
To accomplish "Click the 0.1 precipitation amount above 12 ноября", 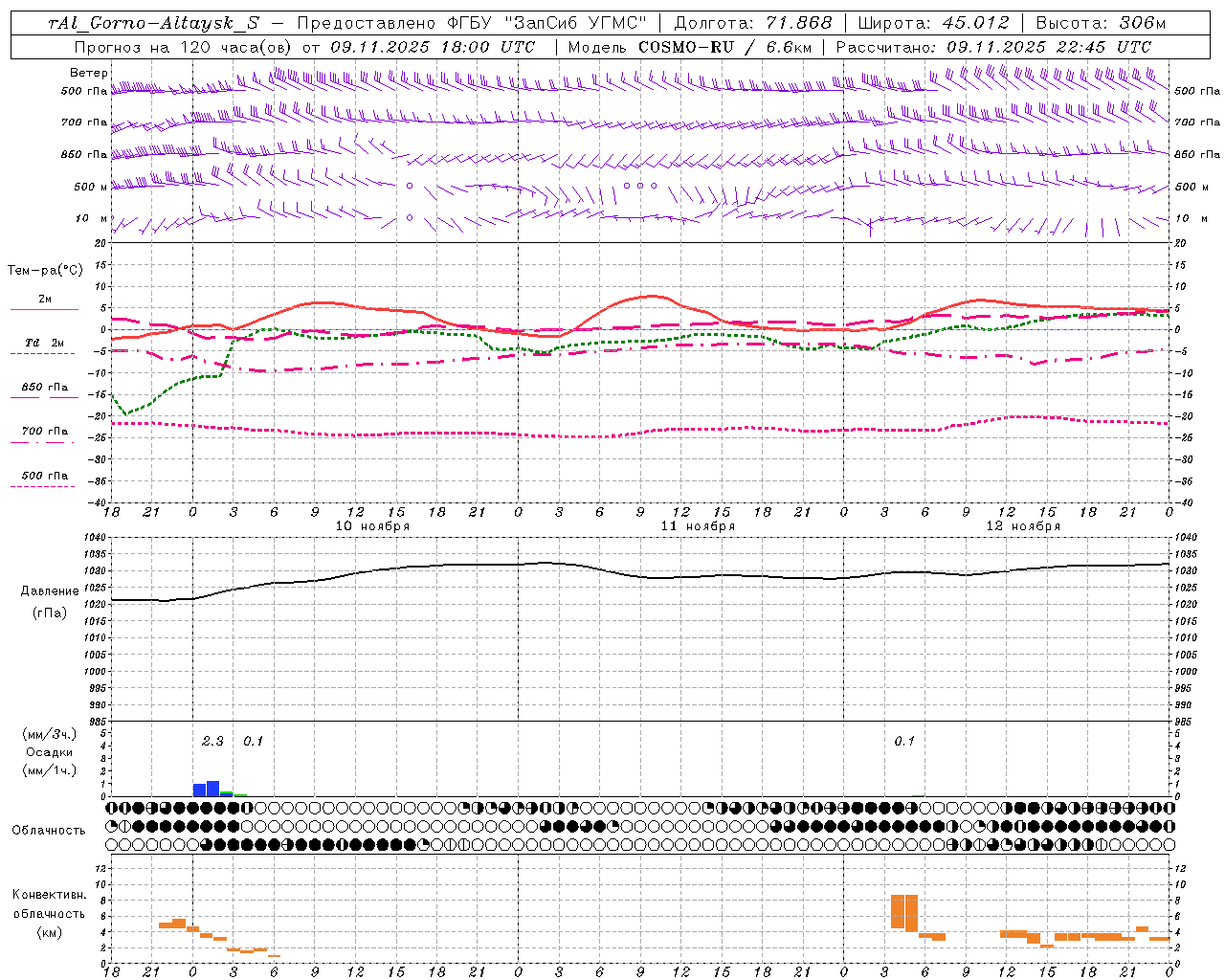I will pos(904,742).
